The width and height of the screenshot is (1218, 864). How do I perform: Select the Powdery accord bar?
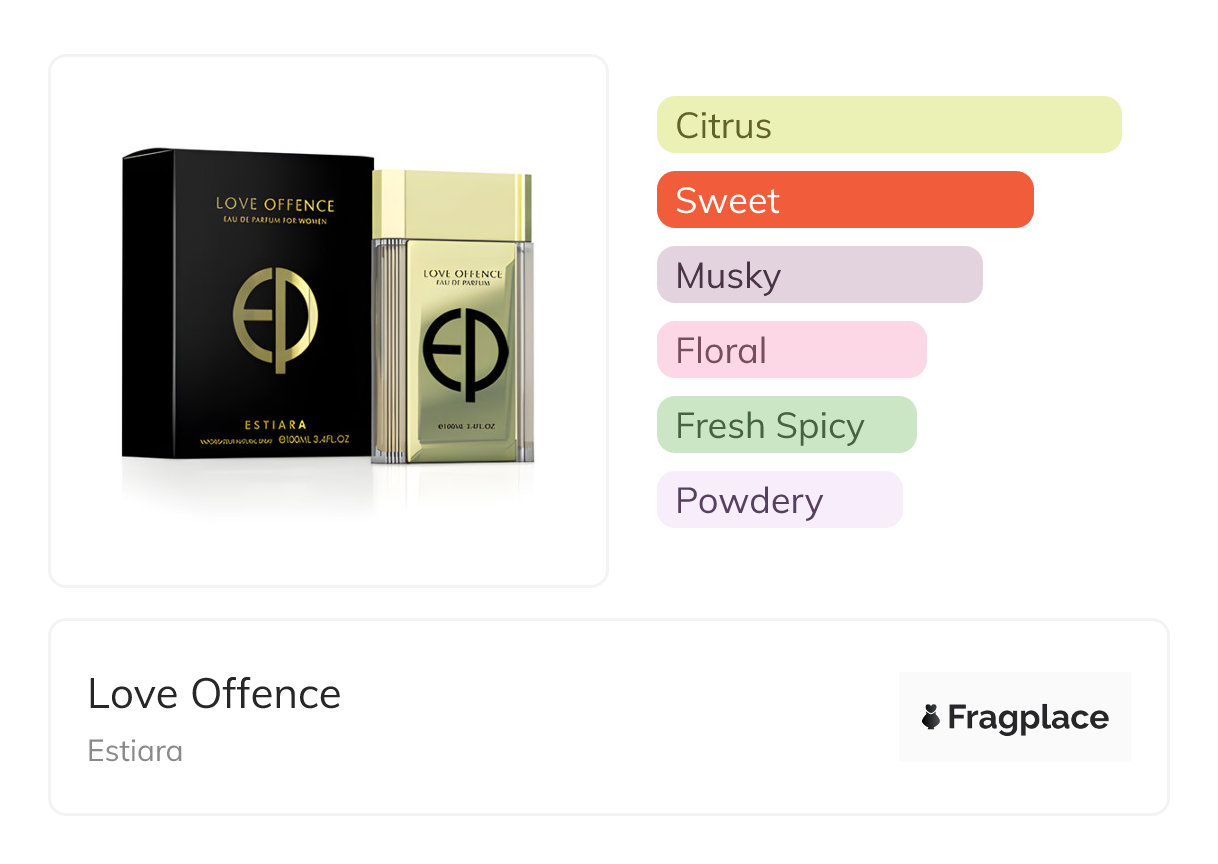779,500
